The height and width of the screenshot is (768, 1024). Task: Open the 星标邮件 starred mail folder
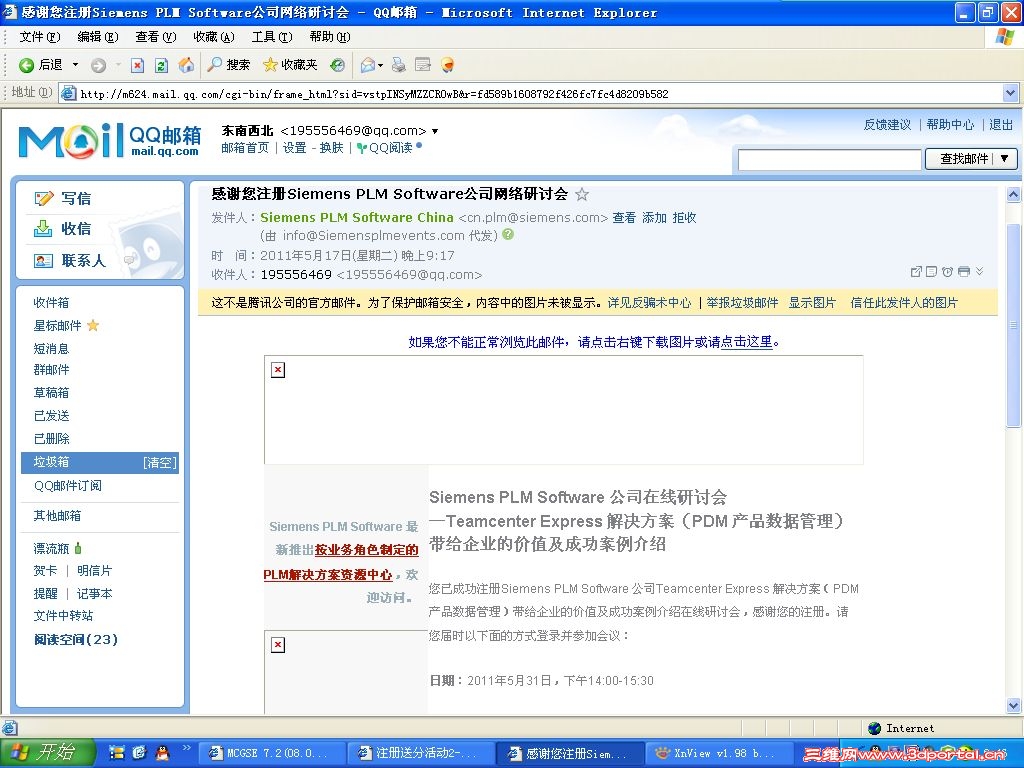point(57,325)
